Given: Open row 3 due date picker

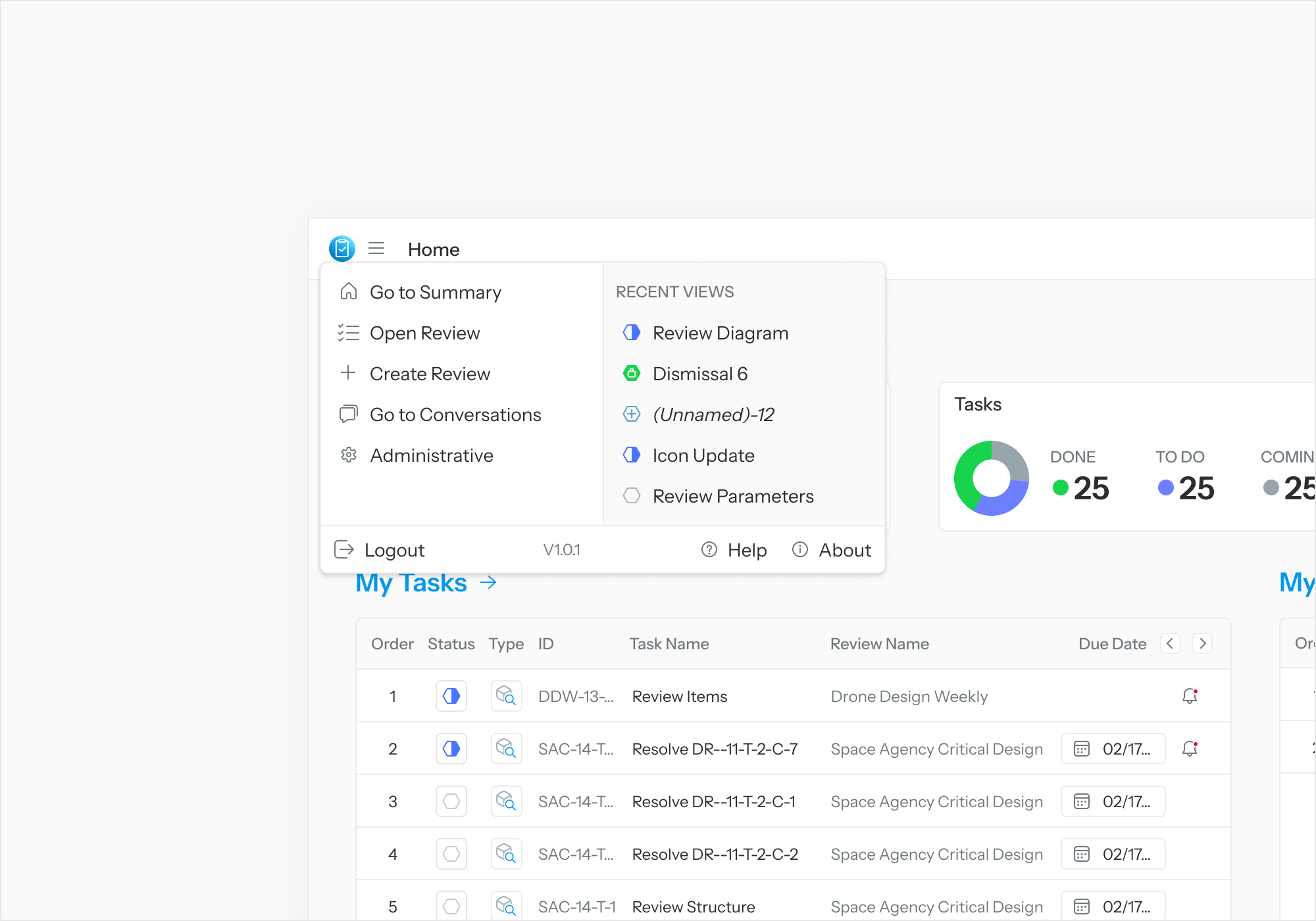Looking at the screenshot, I should click(x=1113, y=801).
